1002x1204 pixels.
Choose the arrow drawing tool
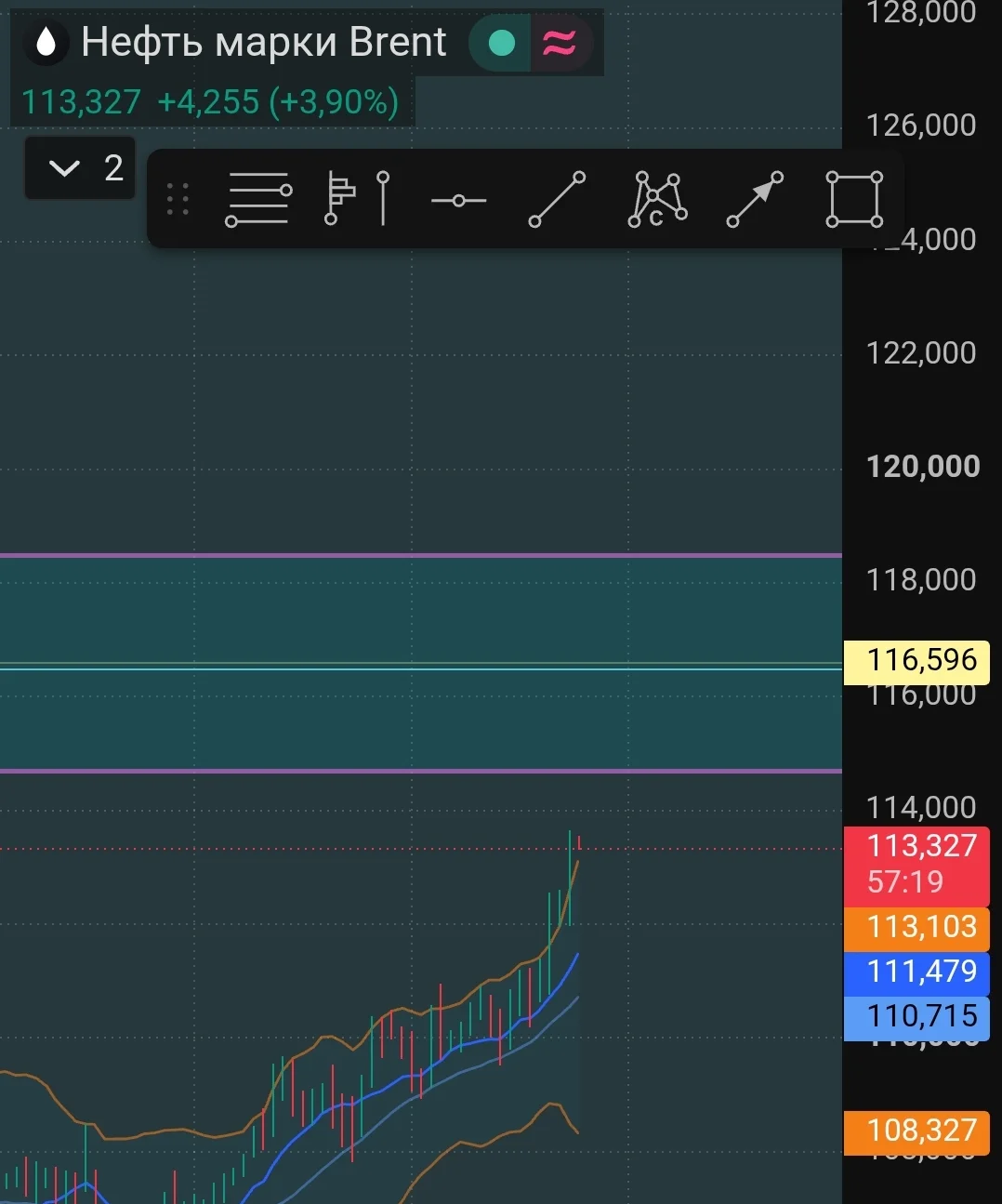click(755, 199)
